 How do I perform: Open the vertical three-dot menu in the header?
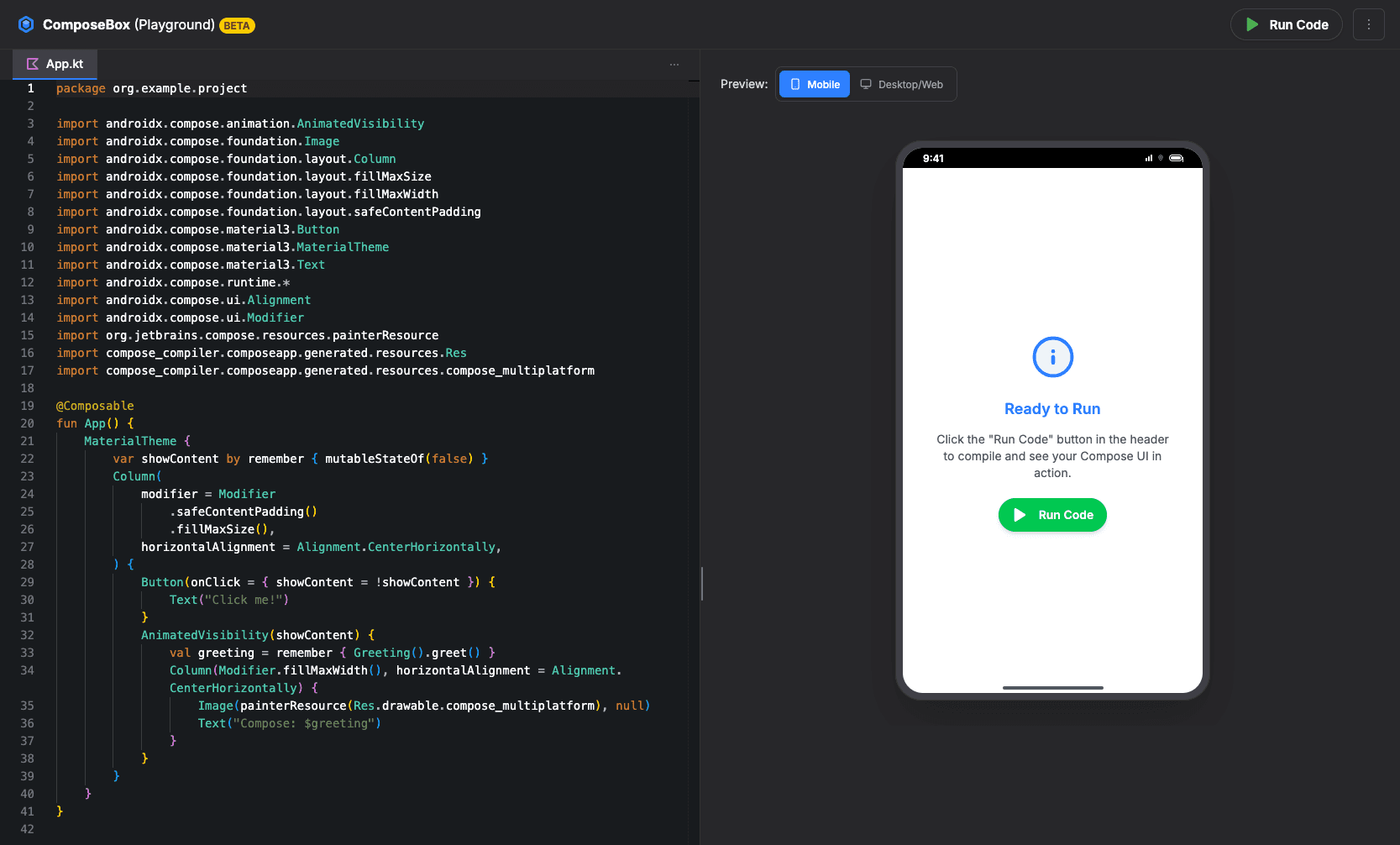(x=1369, y=24)
